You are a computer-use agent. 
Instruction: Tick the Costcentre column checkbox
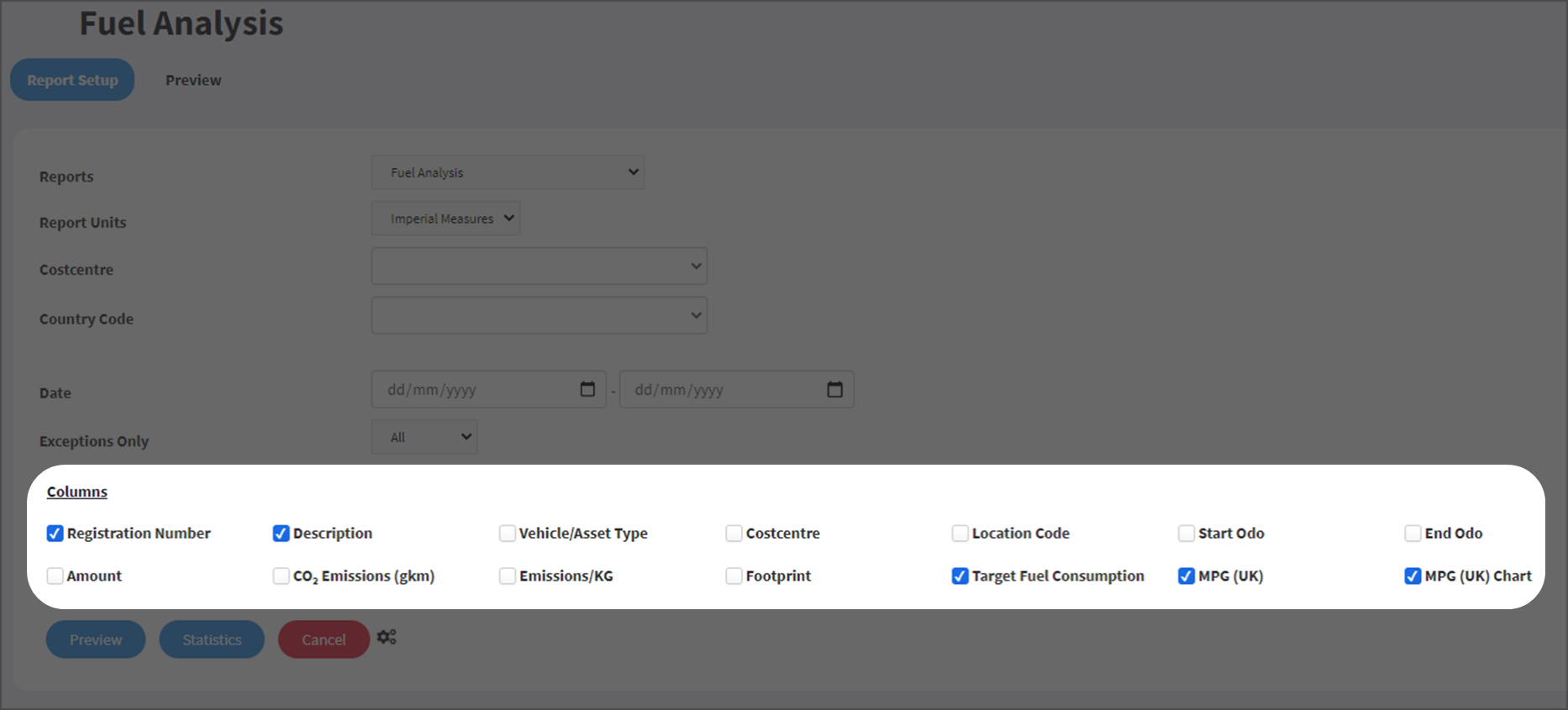pyautogui.click(x=734, y=534)
